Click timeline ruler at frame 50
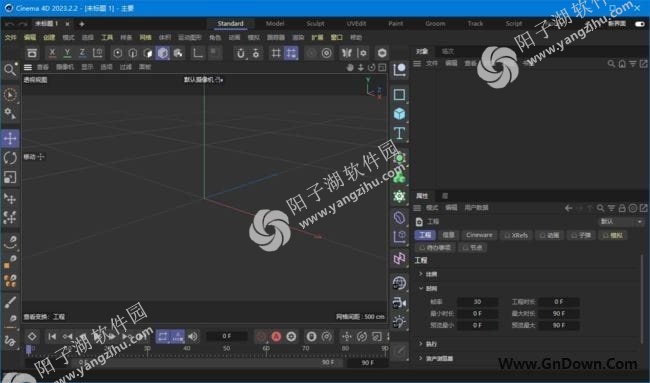 point(226,349)
